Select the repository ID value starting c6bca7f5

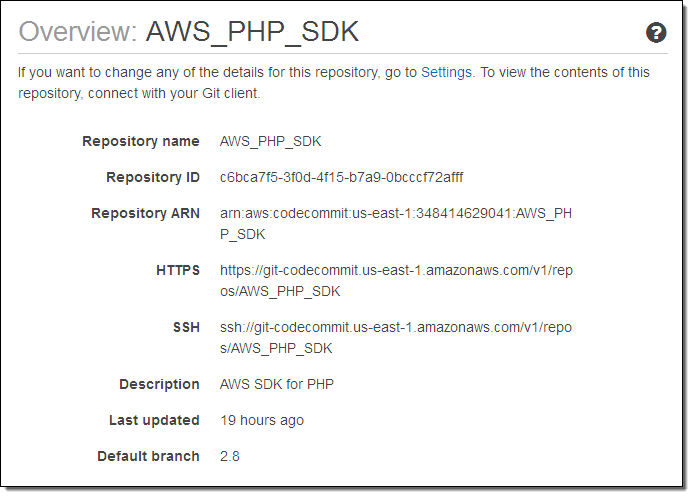click(341, 177)
